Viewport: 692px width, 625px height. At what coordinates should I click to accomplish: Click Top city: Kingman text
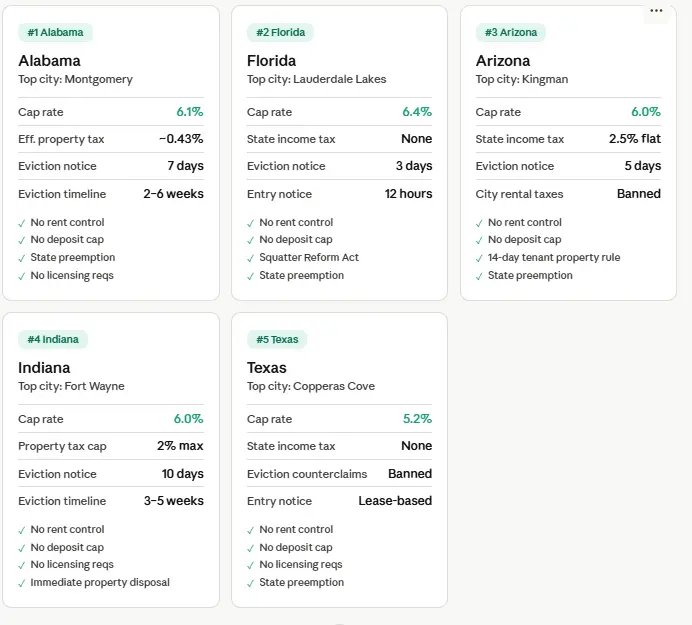524,79
